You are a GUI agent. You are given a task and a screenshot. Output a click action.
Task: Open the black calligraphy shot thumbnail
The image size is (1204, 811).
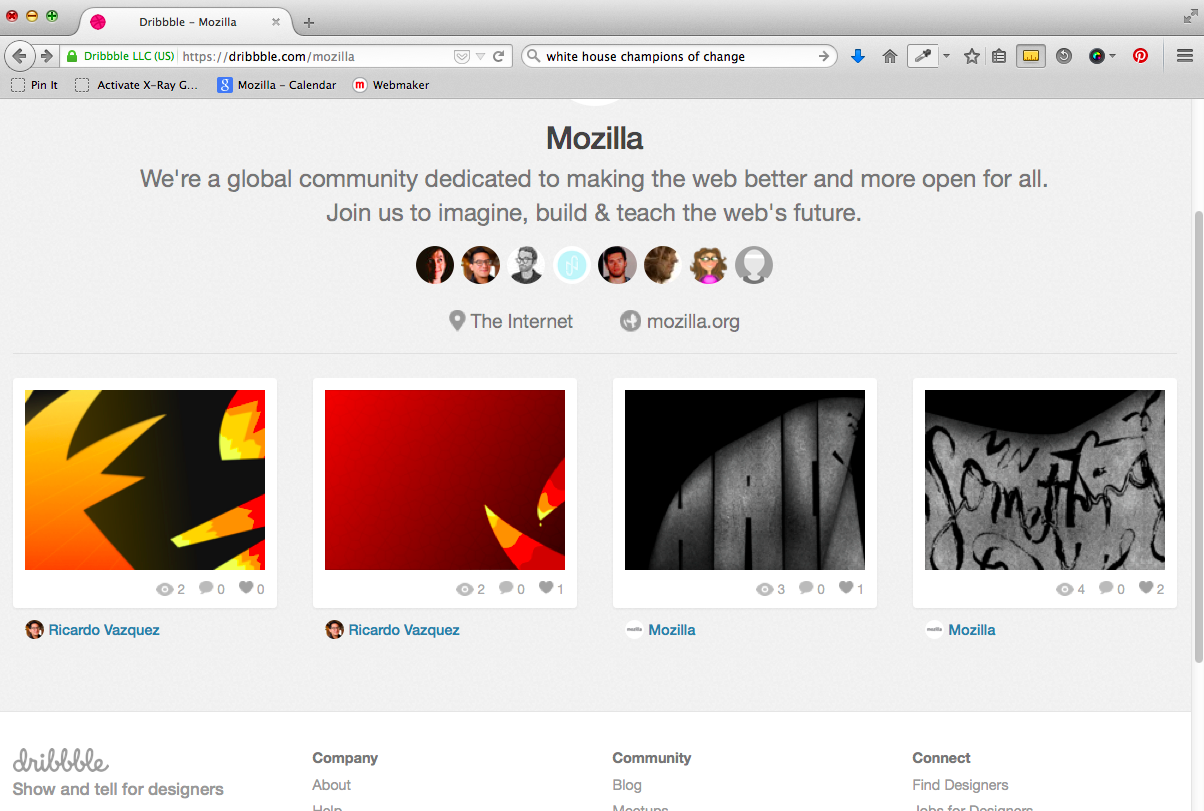click(x=1045, y=480)
